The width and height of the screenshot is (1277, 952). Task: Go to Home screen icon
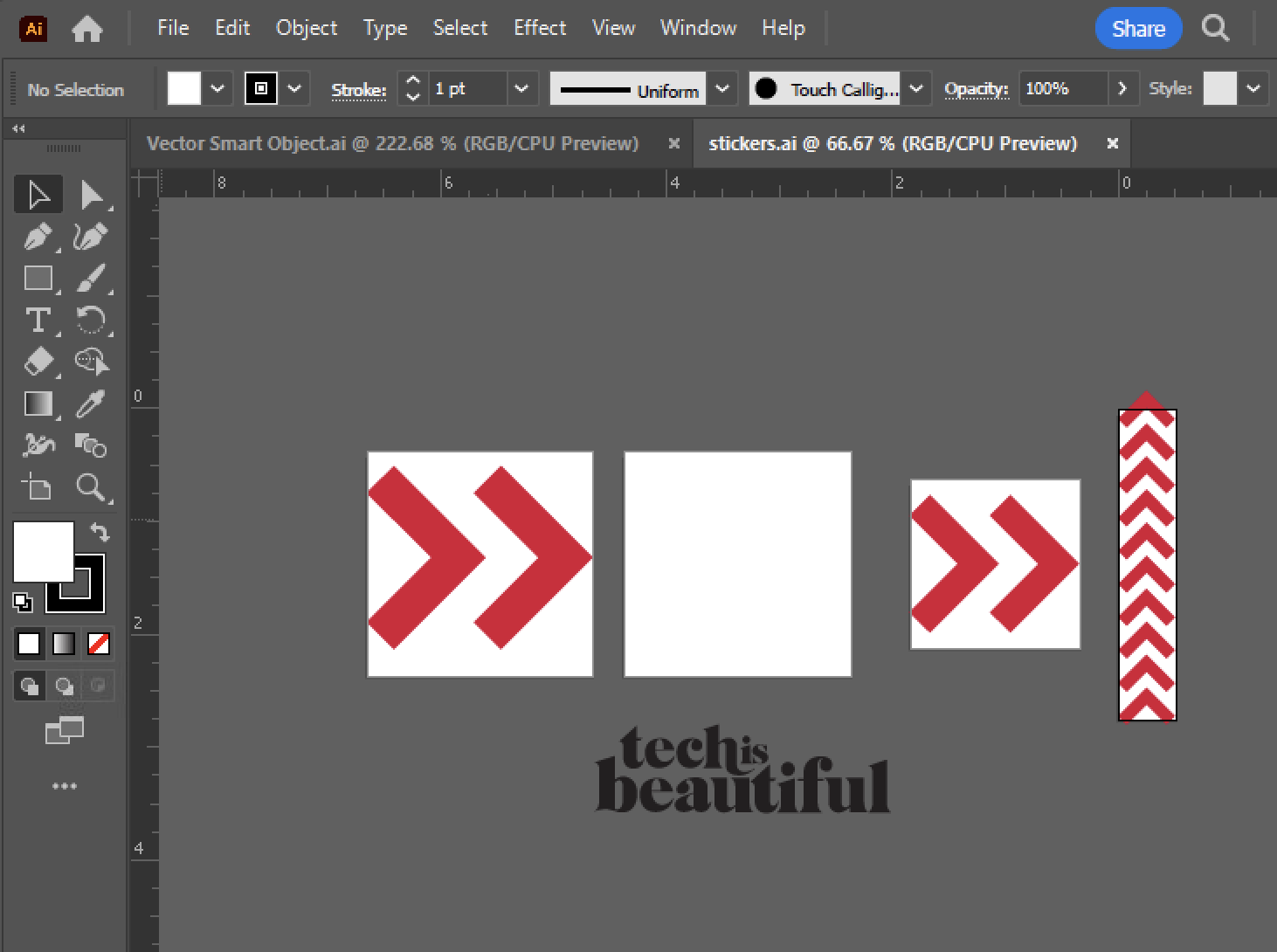[86, 30]
